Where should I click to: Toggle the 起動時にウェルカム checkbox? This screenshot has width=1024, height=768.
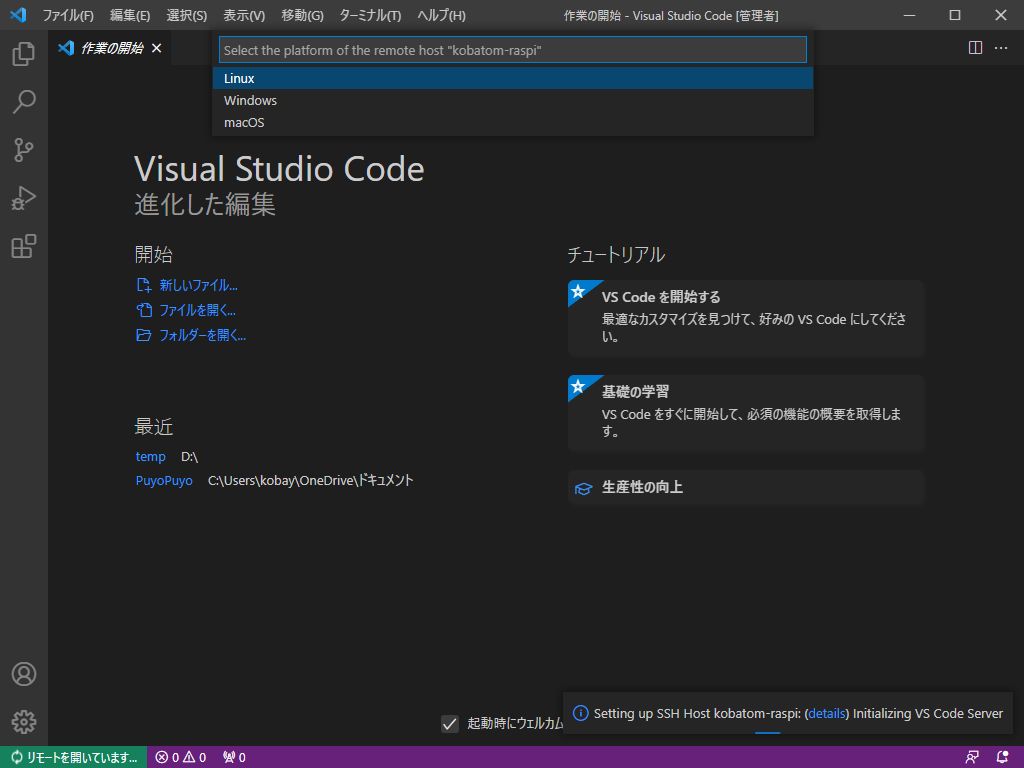449,724
